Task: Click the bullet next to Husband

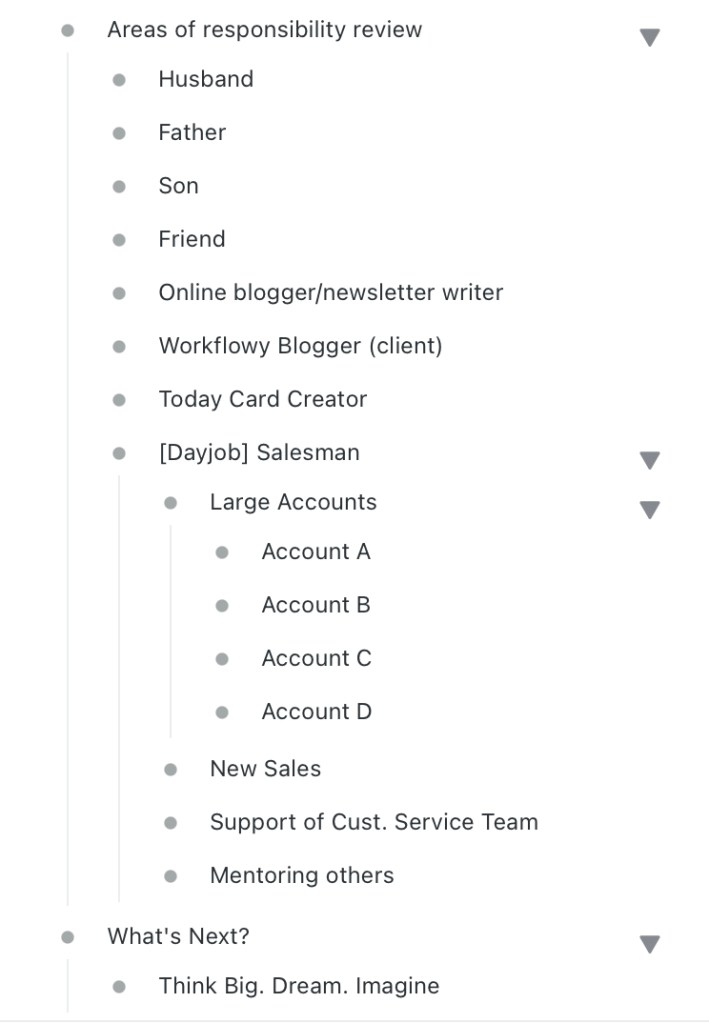Action: click(119, 80)
